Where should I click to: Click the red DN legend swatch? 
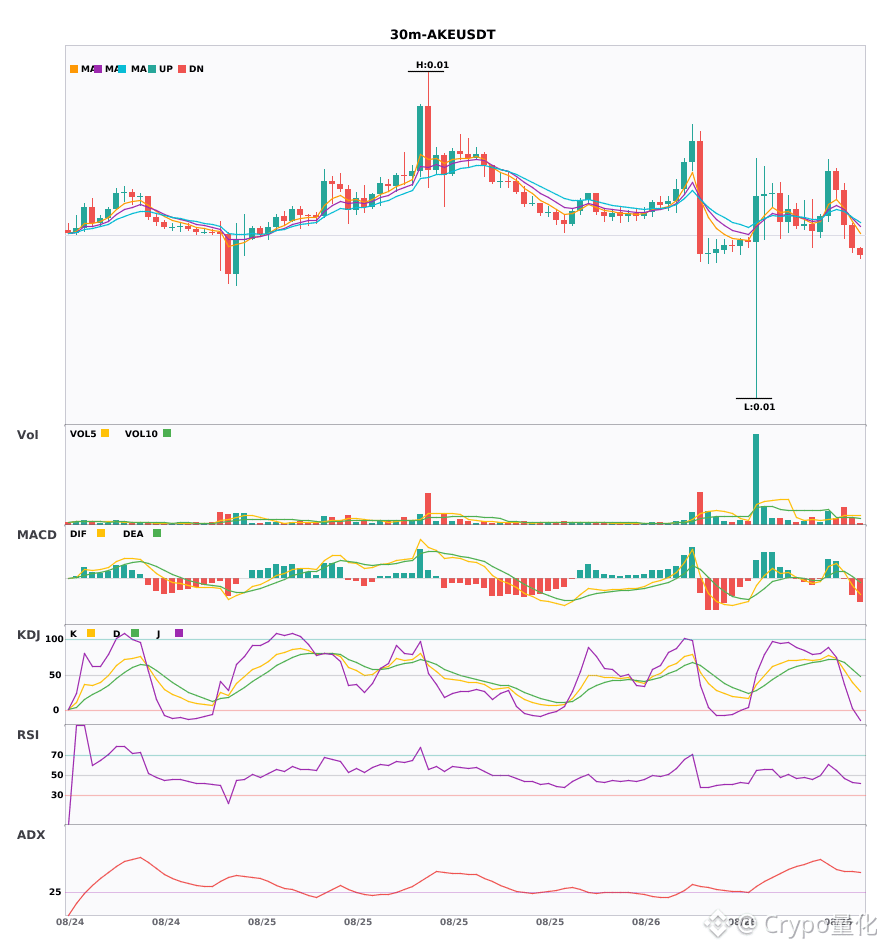coord(182,69)
